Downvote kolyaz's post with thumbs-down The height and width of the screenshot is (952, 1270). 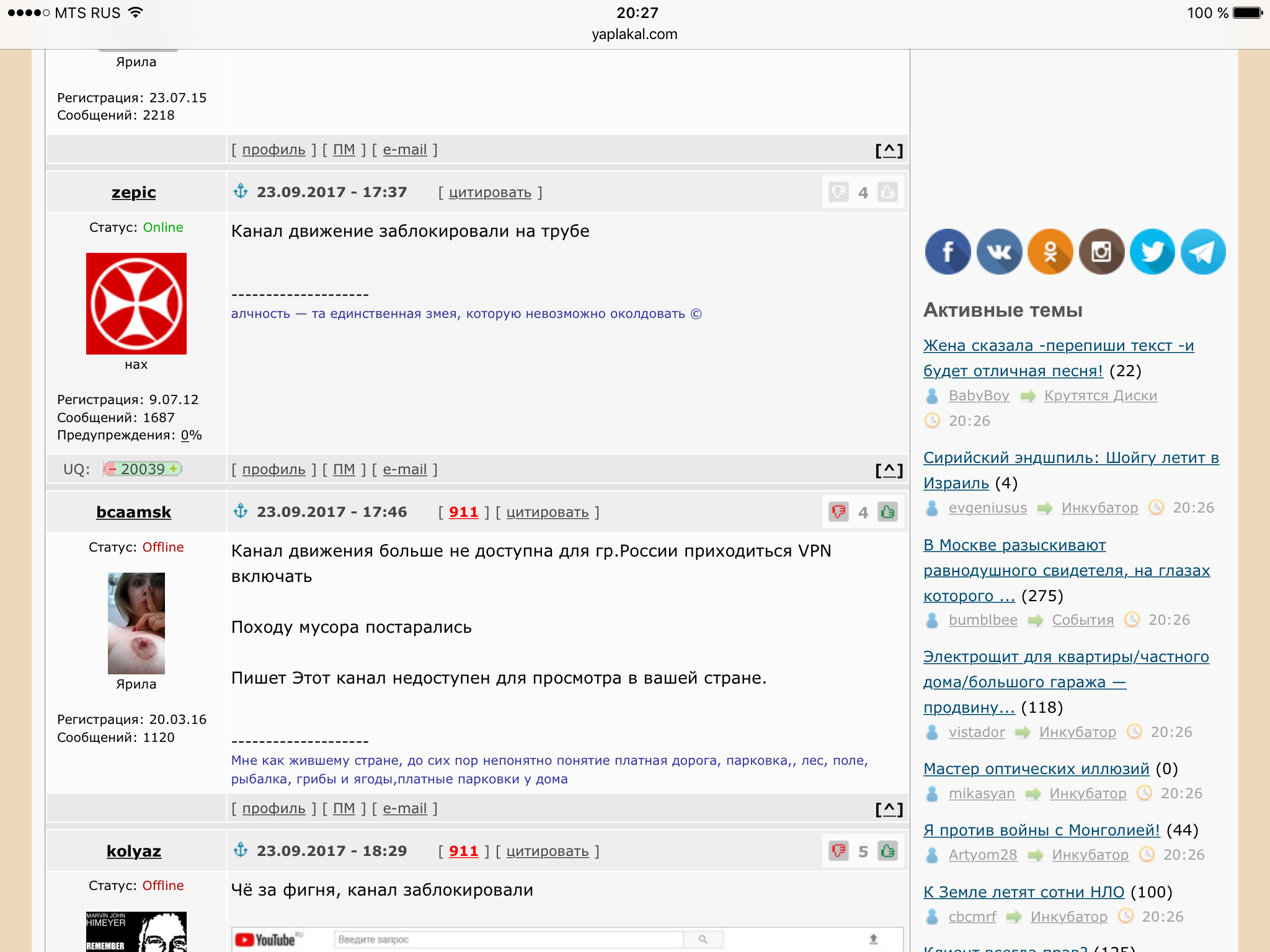pyautogui.click(x=838, y=851)
